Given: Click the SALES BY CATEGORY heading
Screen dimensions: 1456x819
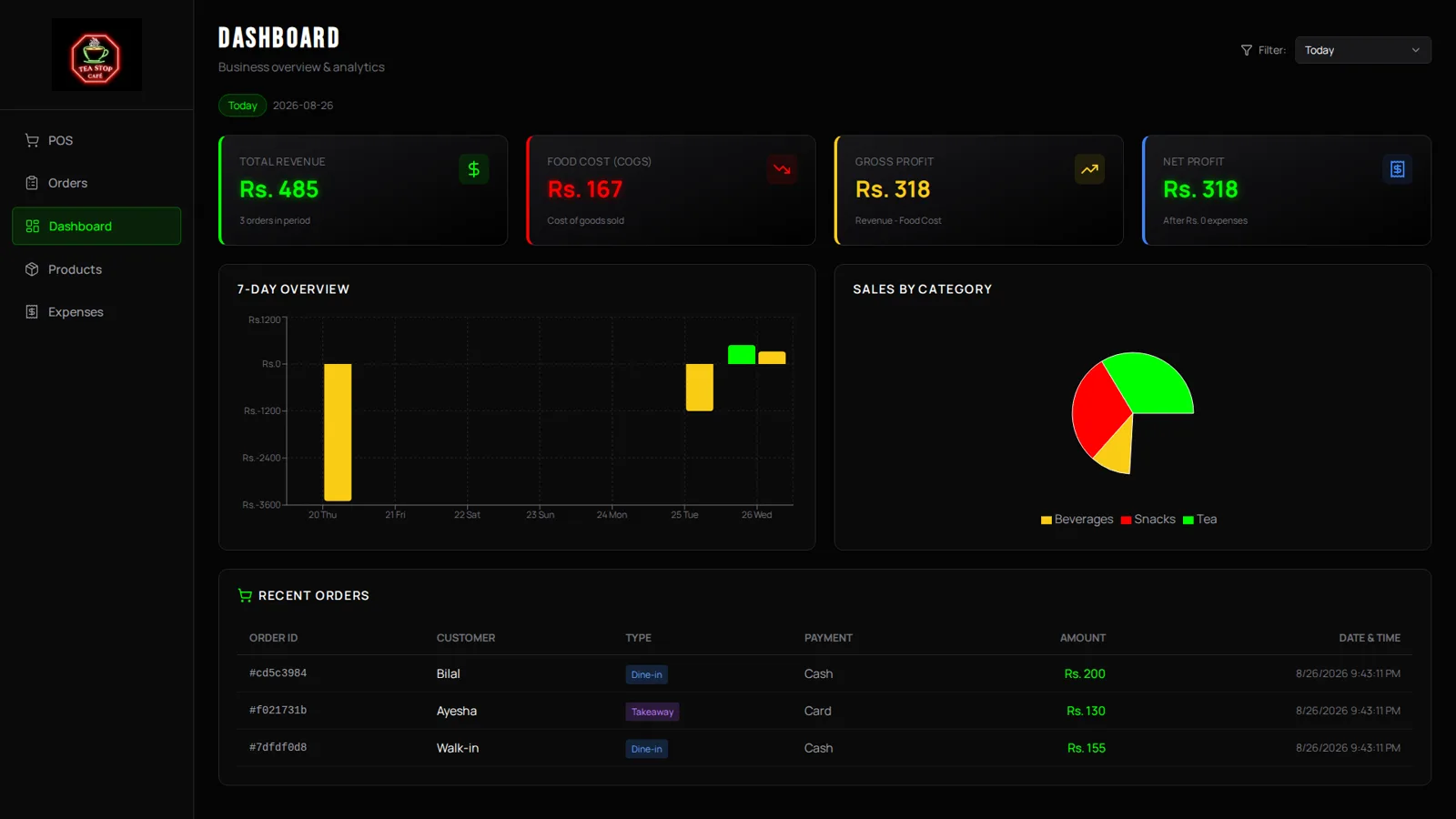Looking at the screenshot, I should tap(923, 289).
